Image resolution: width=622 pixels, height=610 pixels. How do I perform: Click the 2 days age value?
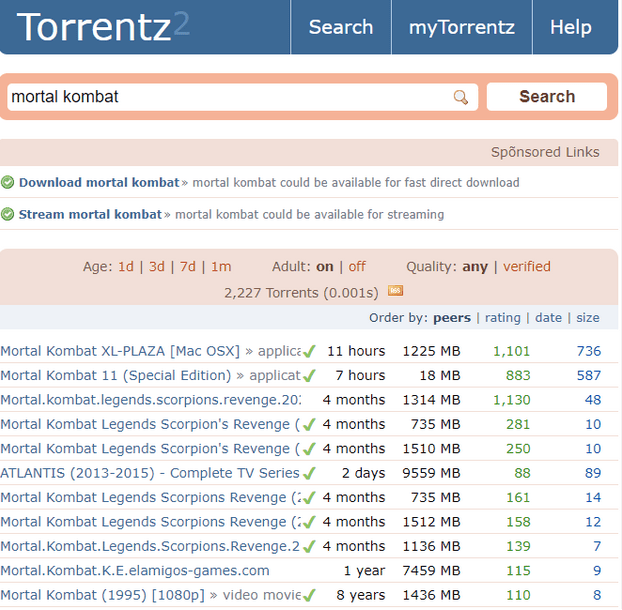tap(363, 473)
